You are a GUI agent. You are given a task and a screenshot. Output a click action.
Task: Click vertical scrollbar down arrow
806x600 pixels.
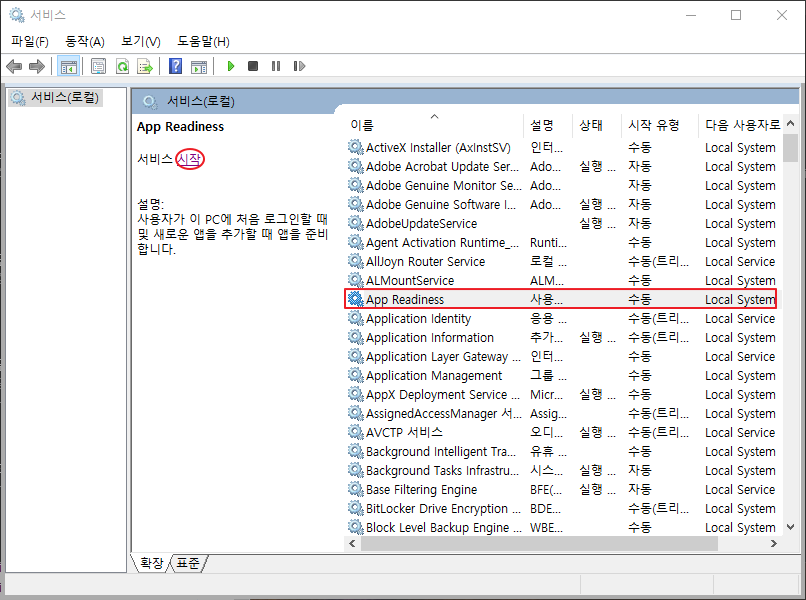(x=791, y=528)
